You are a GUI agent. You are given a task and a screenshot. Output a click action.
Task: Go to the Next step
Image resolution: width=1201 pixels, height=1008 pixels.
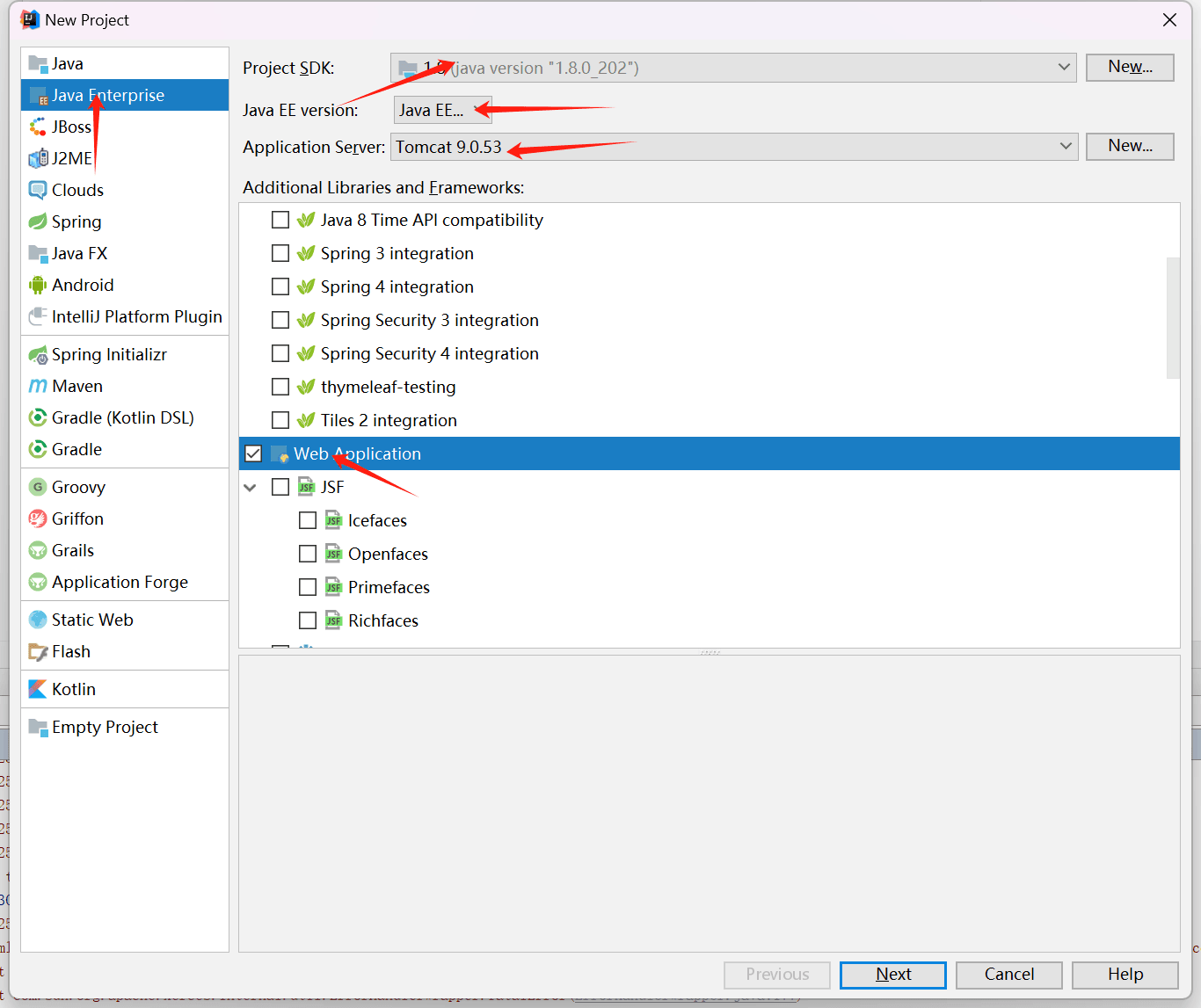tap(893, 975)
